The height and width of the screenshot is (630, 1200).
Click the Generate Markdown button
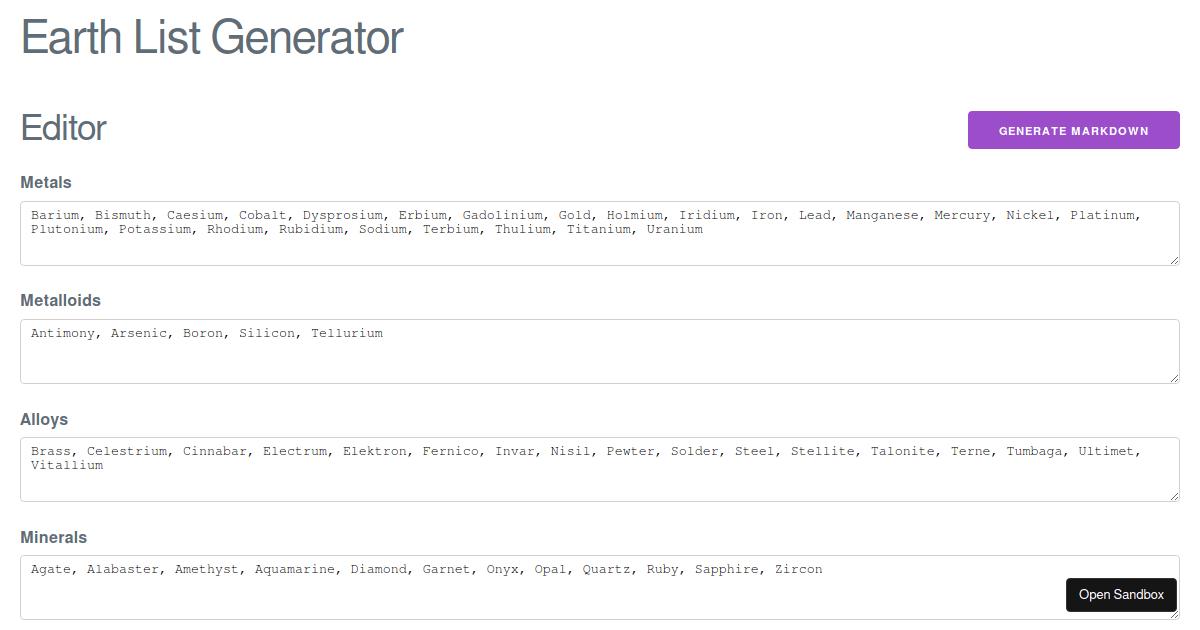point(1073,130)
